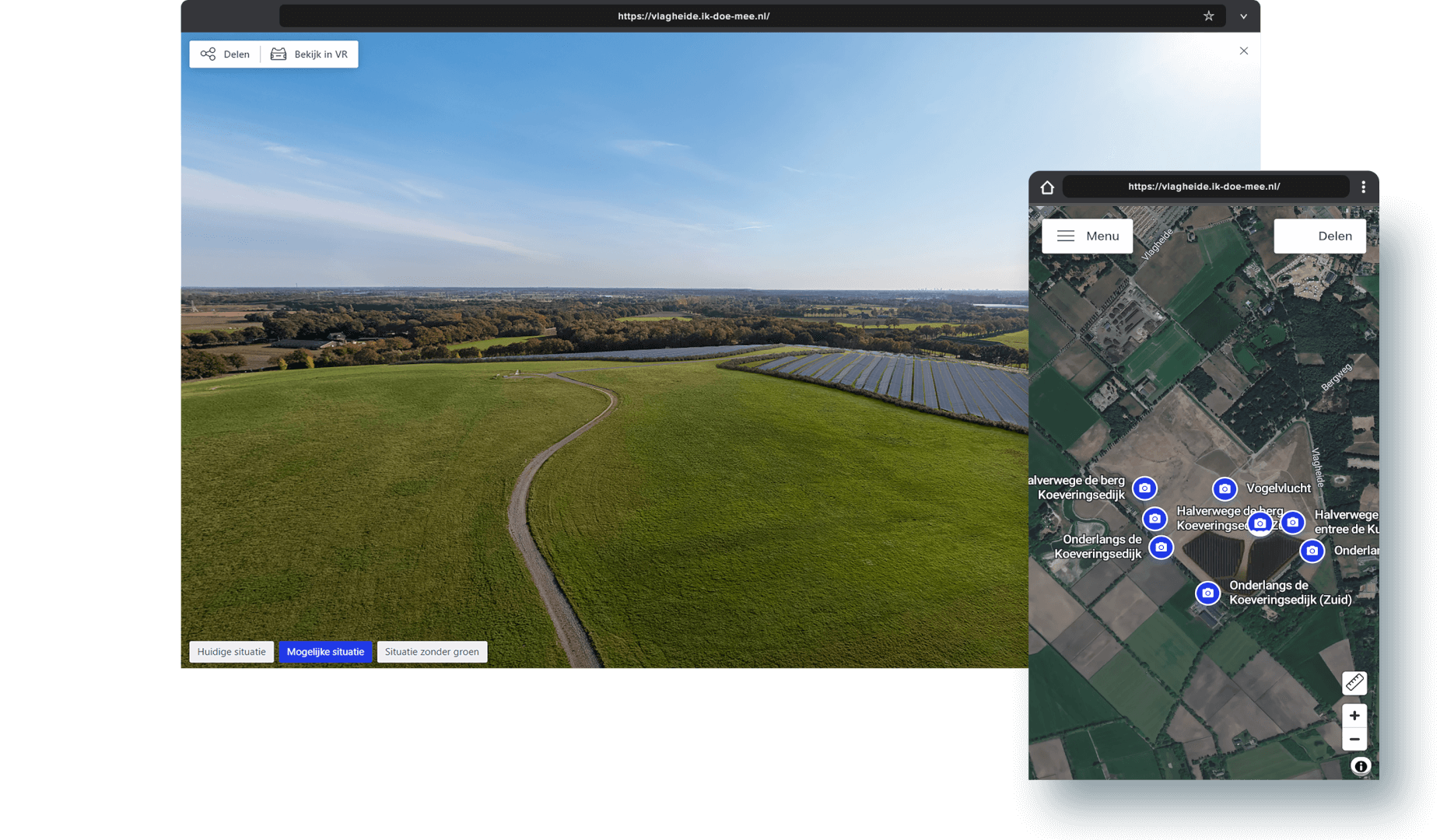The height and width of the screenshot is (840, 1440).
Task: Activate the ruler measure tool
Action: (1354, 683)
